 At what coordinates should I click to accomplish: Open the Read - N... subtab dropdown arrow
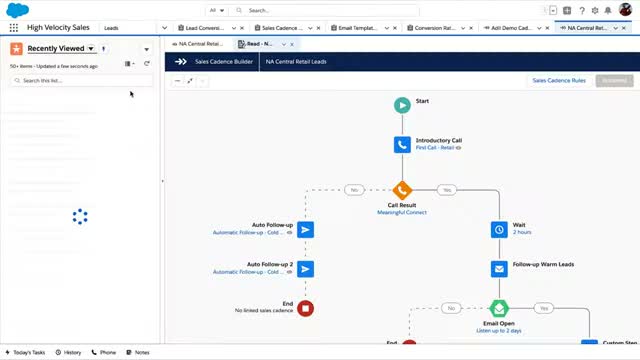point(284,44)
